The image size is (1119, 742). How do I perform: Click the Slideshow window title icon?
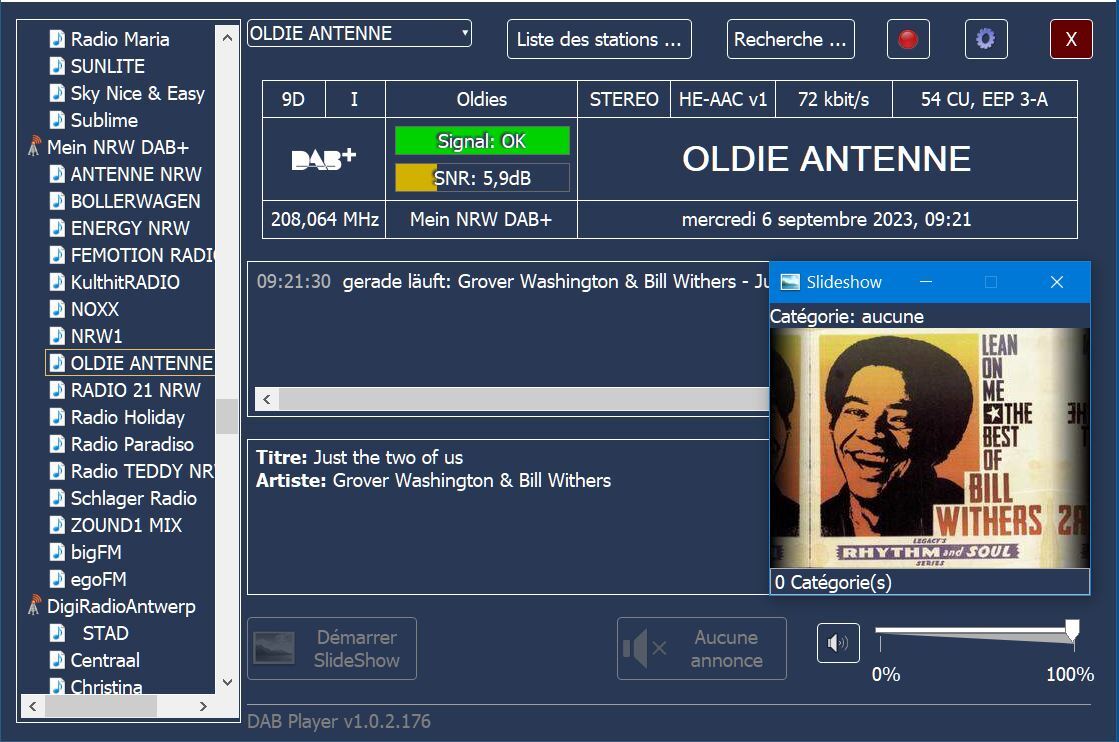790,282
